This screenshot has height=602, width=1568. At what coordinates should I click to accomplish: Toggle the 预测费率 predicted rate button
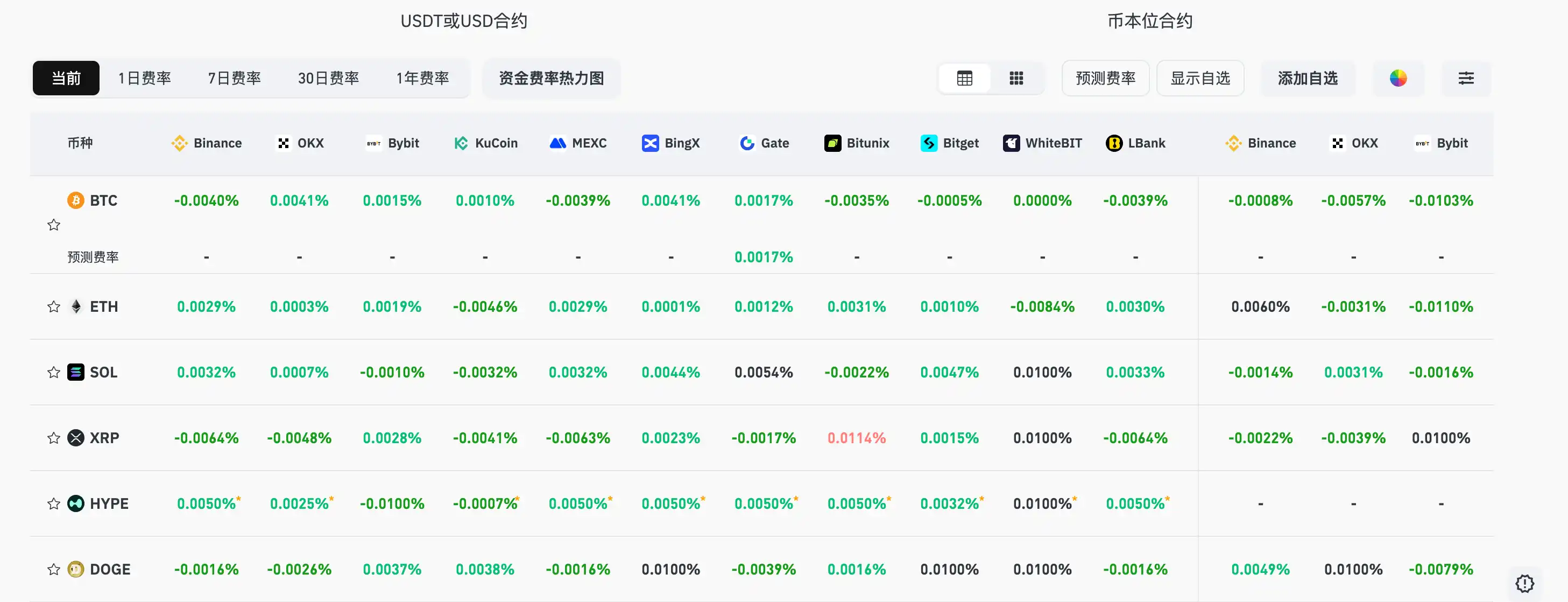pyautogui.click(x=1105, y=79)
